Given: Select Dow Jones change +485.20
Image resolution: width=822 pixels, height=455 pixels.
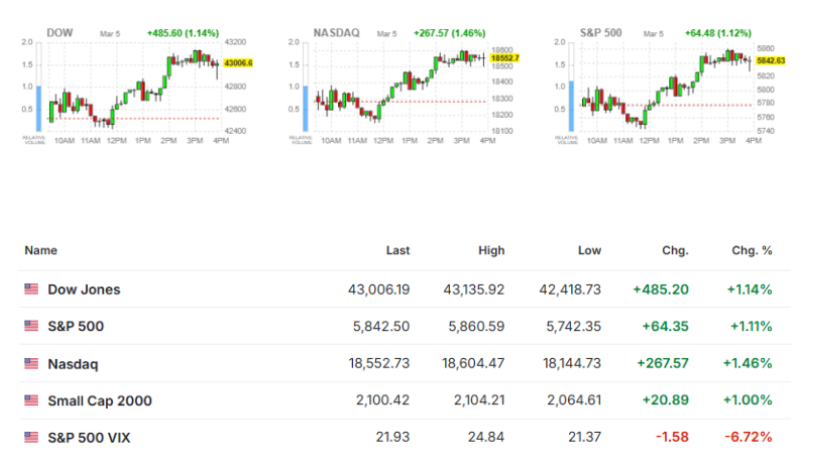Looking at the screenshot, I should 661,289.
